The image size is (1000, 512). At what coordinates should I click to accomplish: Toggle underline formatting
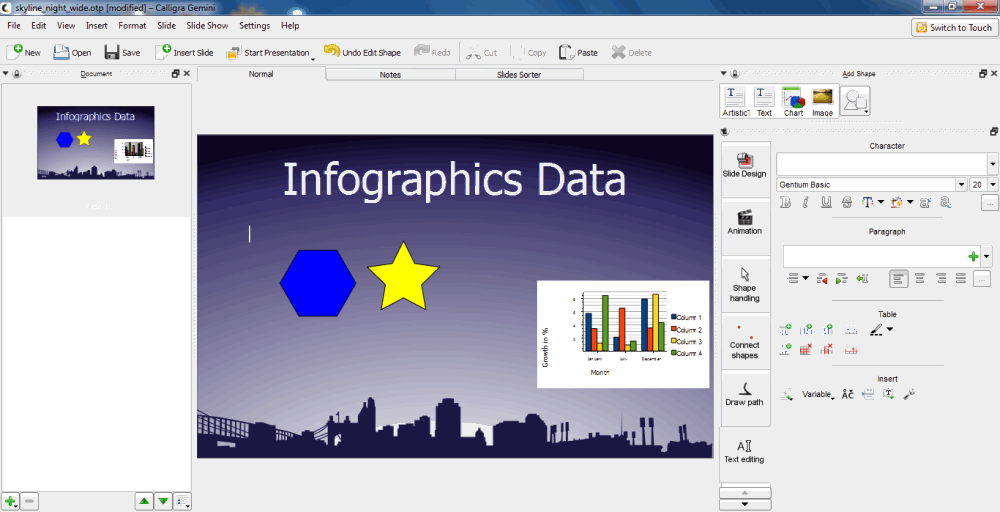pyautogui.click(x=826, y=203)
